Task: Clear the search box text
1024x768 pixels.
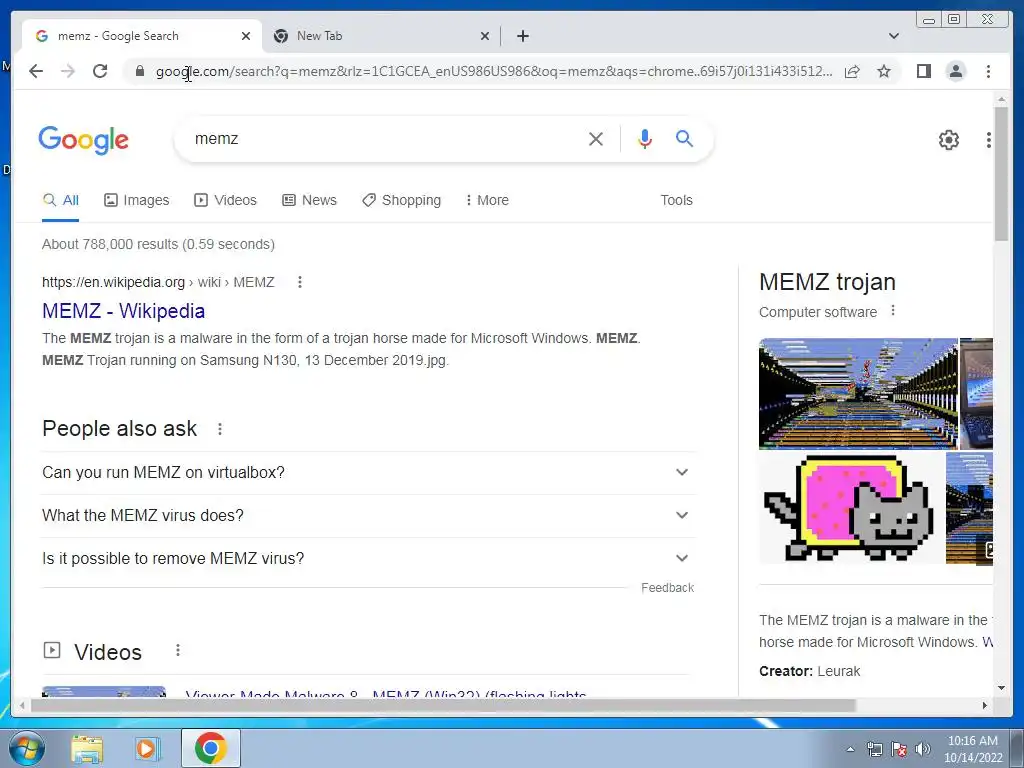Action: (596, 138)
